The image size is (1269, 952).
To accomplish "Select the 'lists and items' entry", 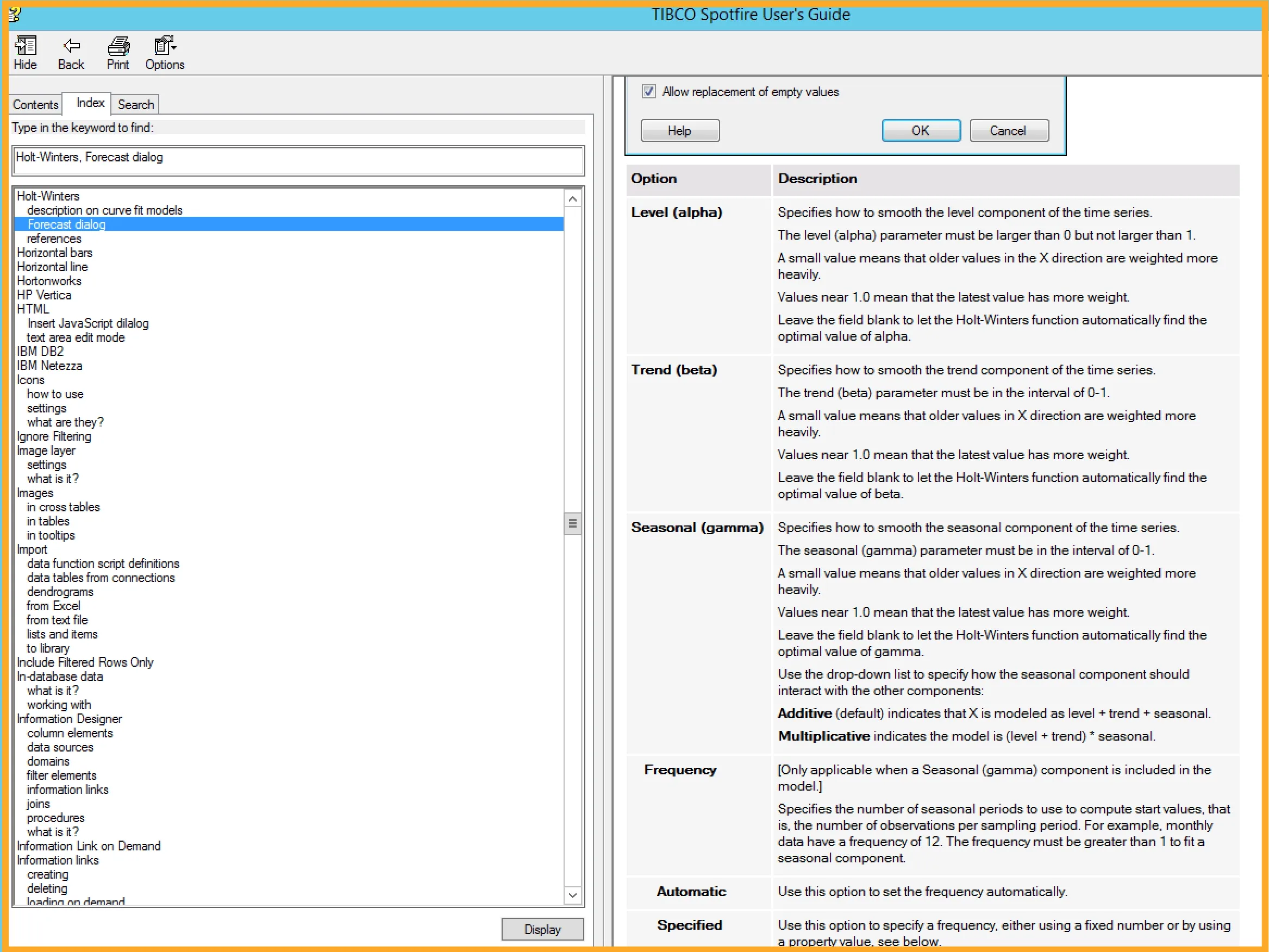I will [x=62, y=634].
